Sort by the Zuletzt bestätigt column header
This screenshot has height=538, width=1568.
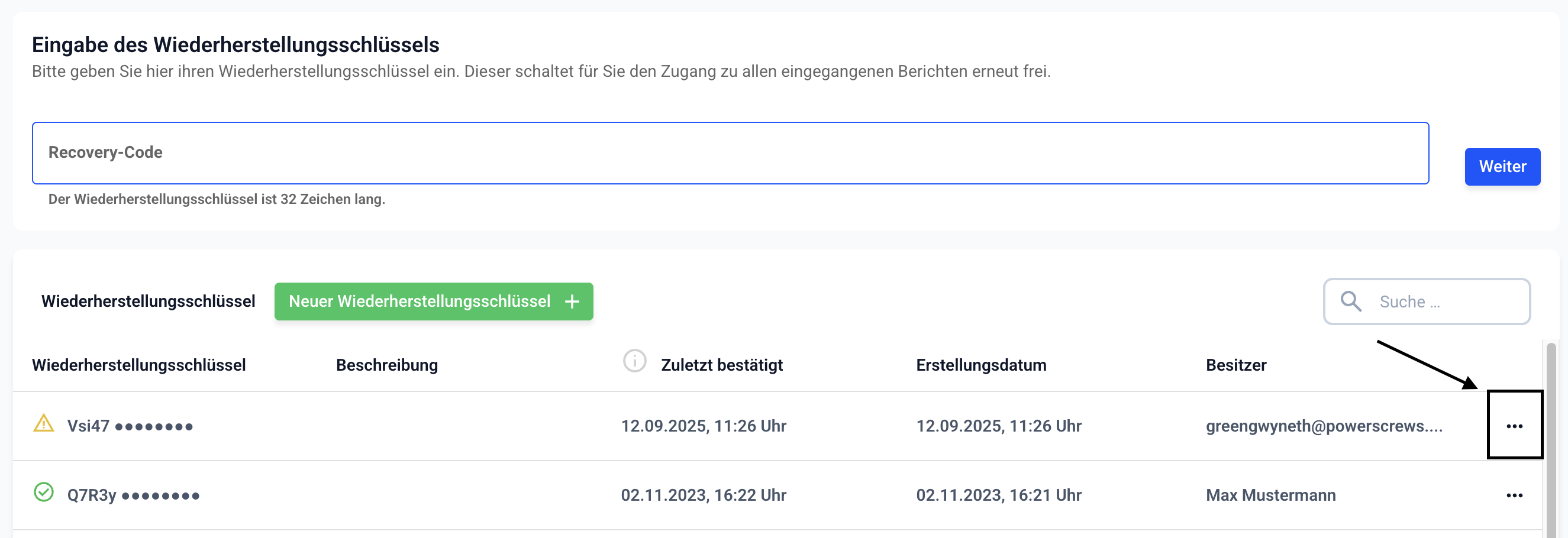(721, 365)
